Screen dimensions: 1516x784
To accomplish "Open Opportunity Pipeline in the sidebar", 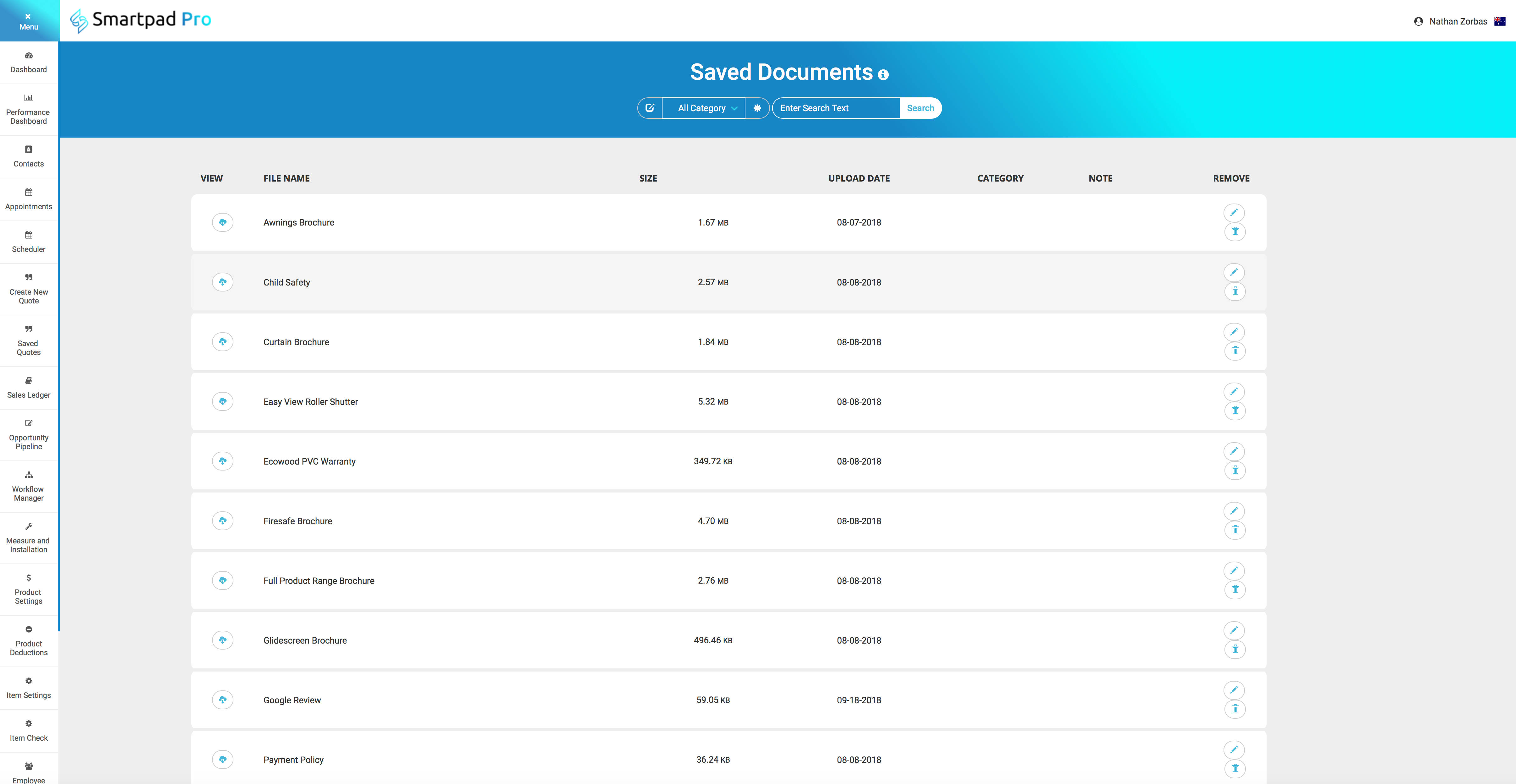I will [x=29, y=436].
